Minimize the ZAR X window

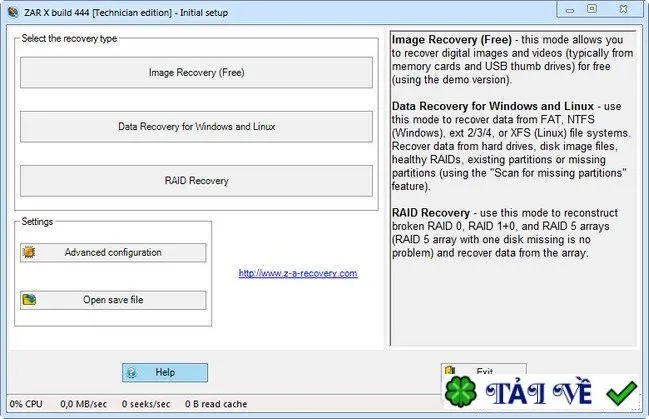pos(570,10)
